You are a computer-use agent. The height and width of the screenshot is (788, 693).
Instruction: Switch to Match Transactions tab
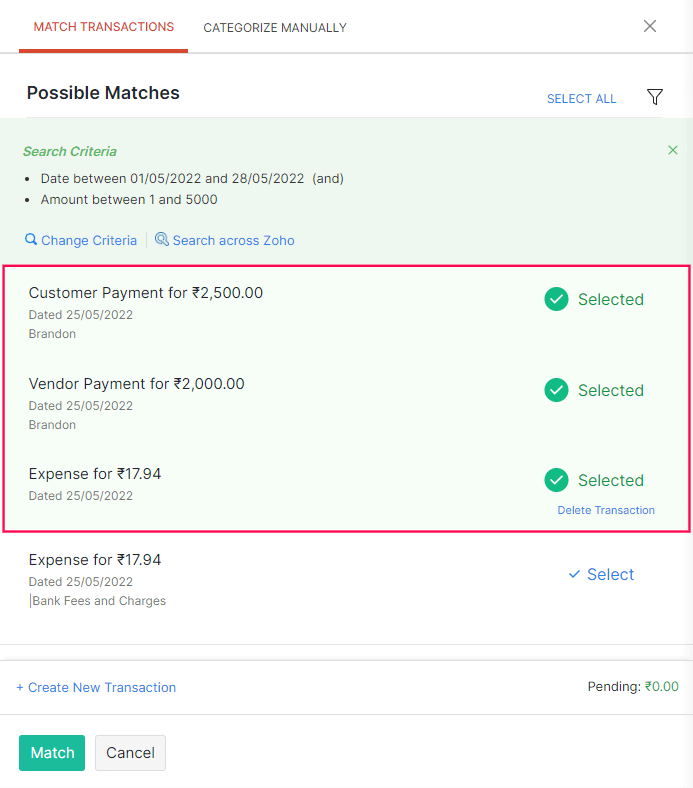[103, 27]
